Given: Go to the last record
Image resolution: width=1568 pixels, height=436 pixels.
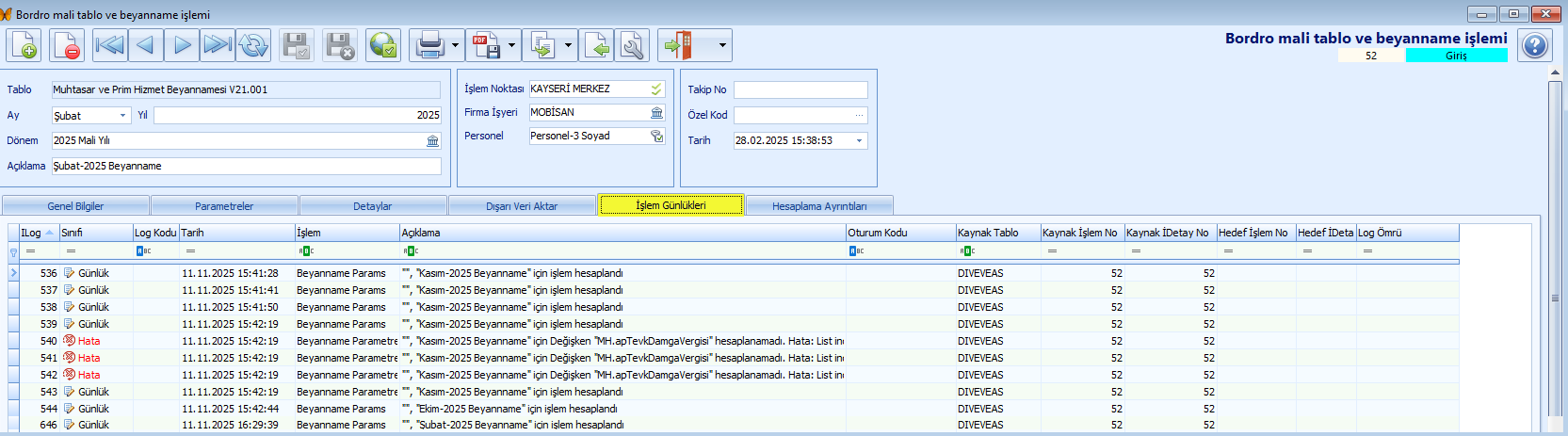Looking at the screenshot, I should pyautogui.click(x=218, y=45).
